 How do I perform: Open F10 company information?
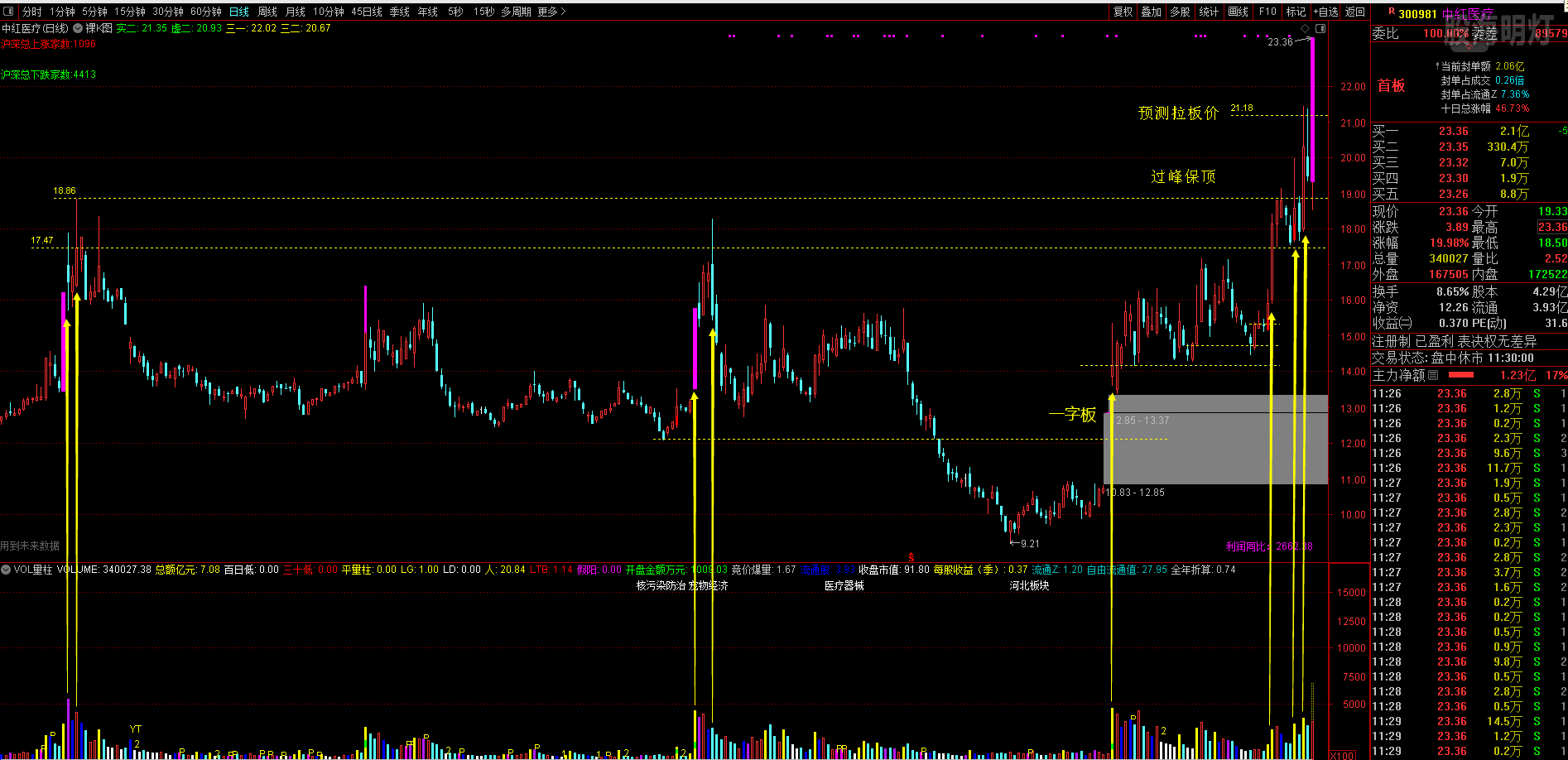[1267, 12]
